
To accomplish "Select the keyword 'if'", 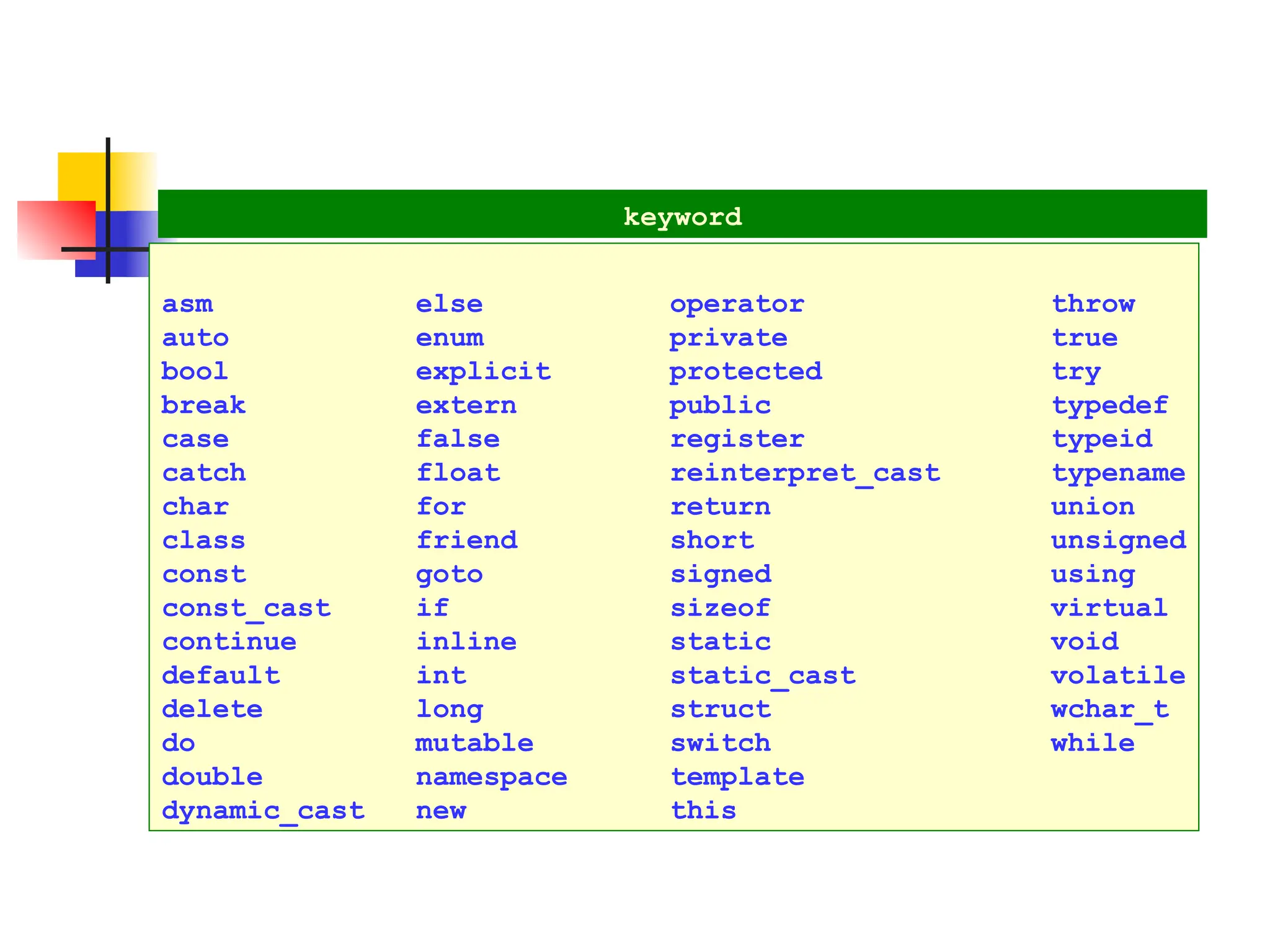I will coord(432,608).
